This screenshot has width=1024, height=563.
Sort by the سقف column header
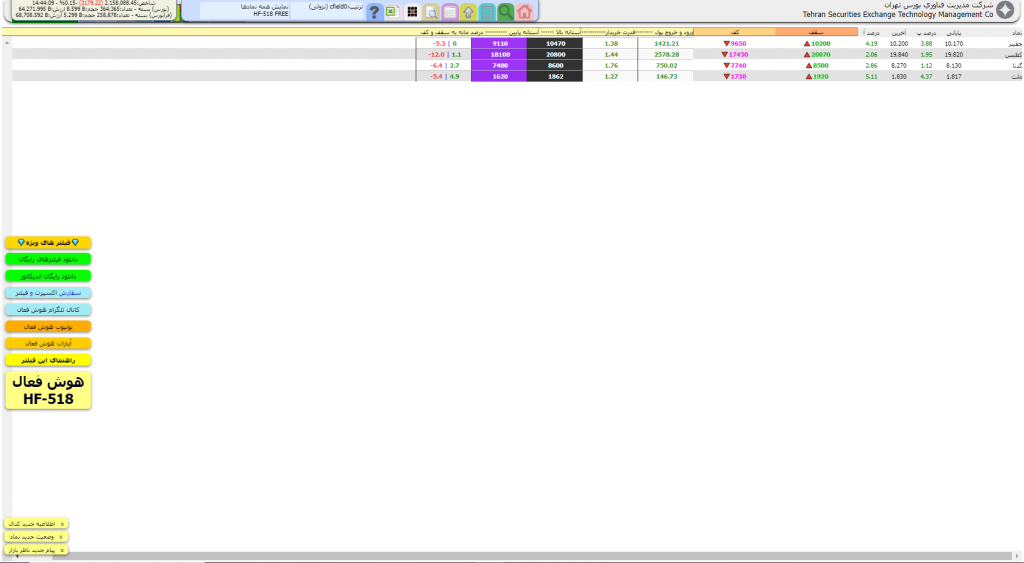pyautogui.click(x=816, y=32)
